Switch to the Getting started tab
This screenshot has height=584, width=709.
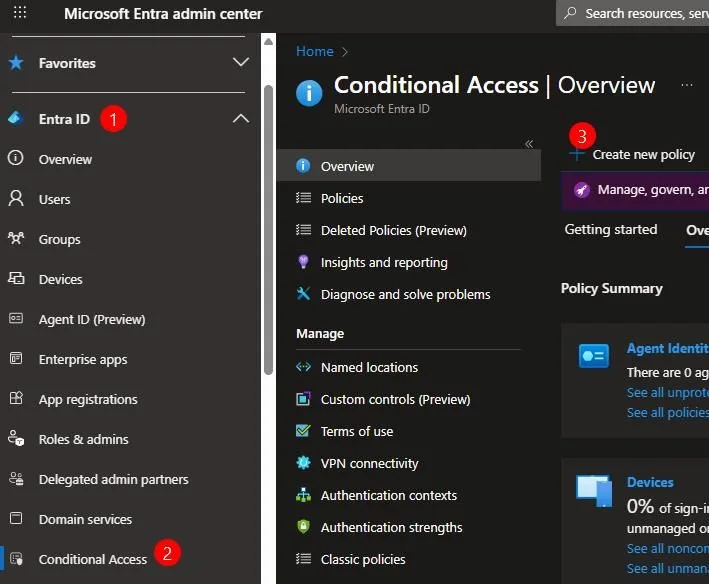click(x=610, y=230)
